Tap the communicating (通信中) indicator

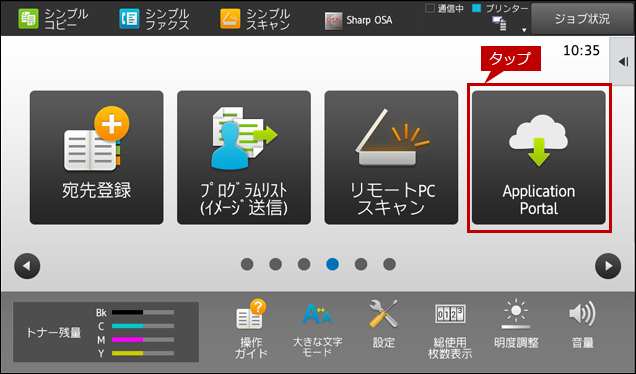pyautogui.click(x=445, y=9)
